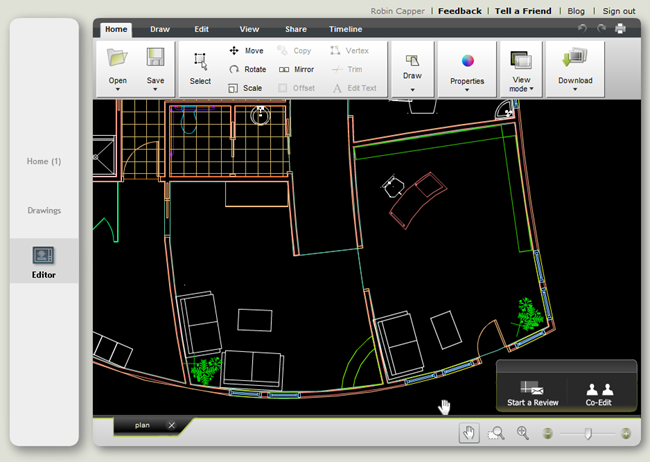Click the zoom slider handle
The width and height of the screenshot is (650, 462).
pos(588,433)
